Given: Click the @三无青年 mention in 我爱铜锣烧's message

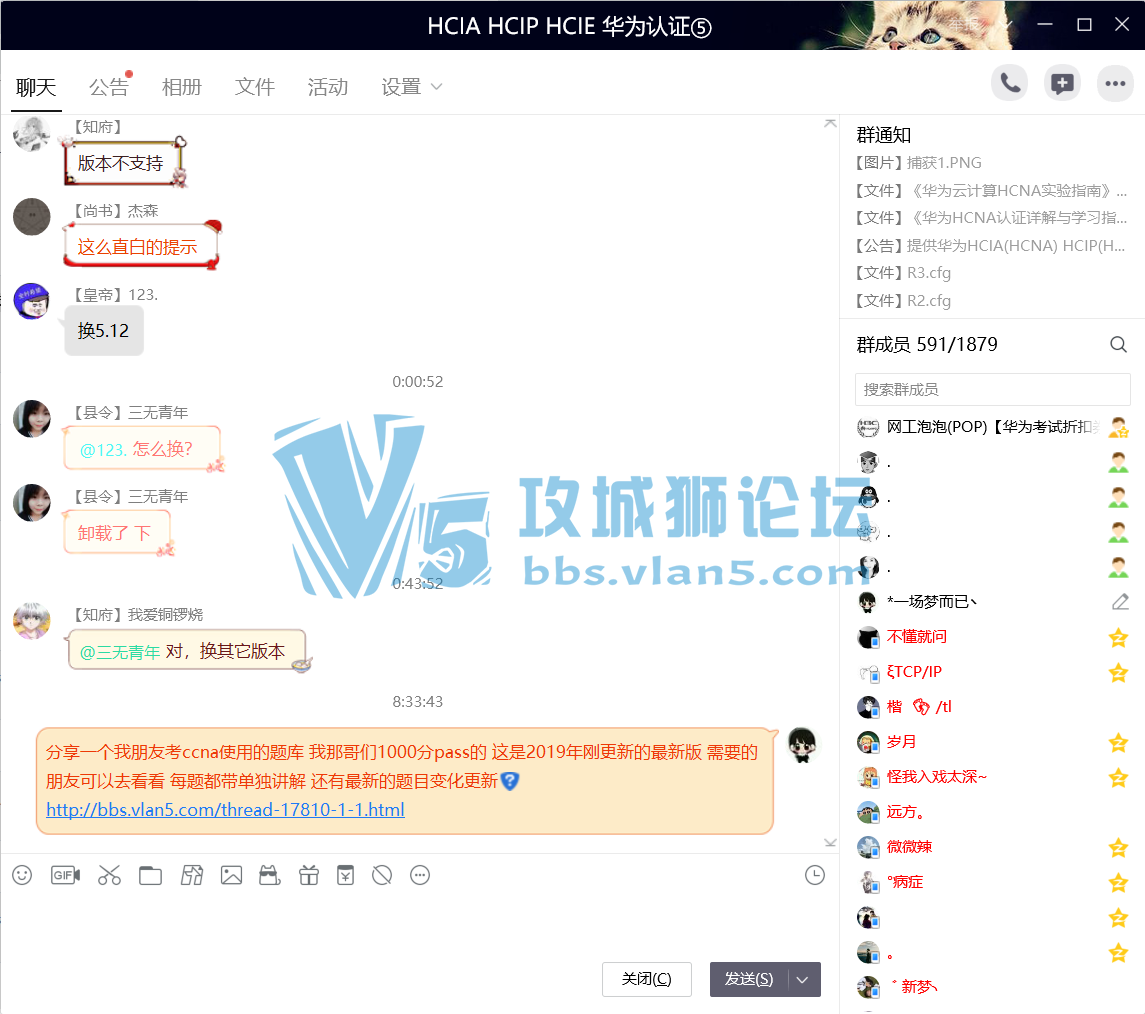Looking at the screenshot, I should tap(120, 652).
